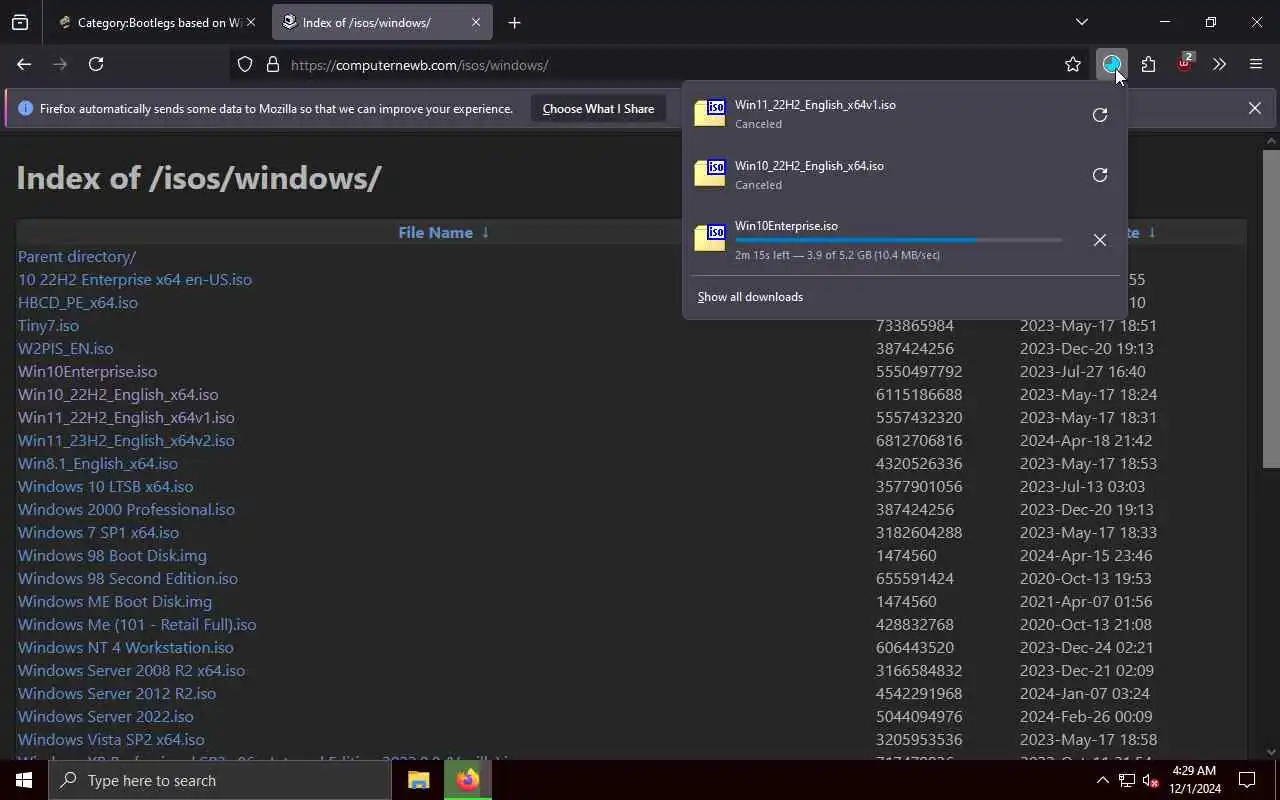1280x800 pixels.
Task: Retry the Win11_22H2_English_x64v1.iso download
Action: click(1100, 114)
